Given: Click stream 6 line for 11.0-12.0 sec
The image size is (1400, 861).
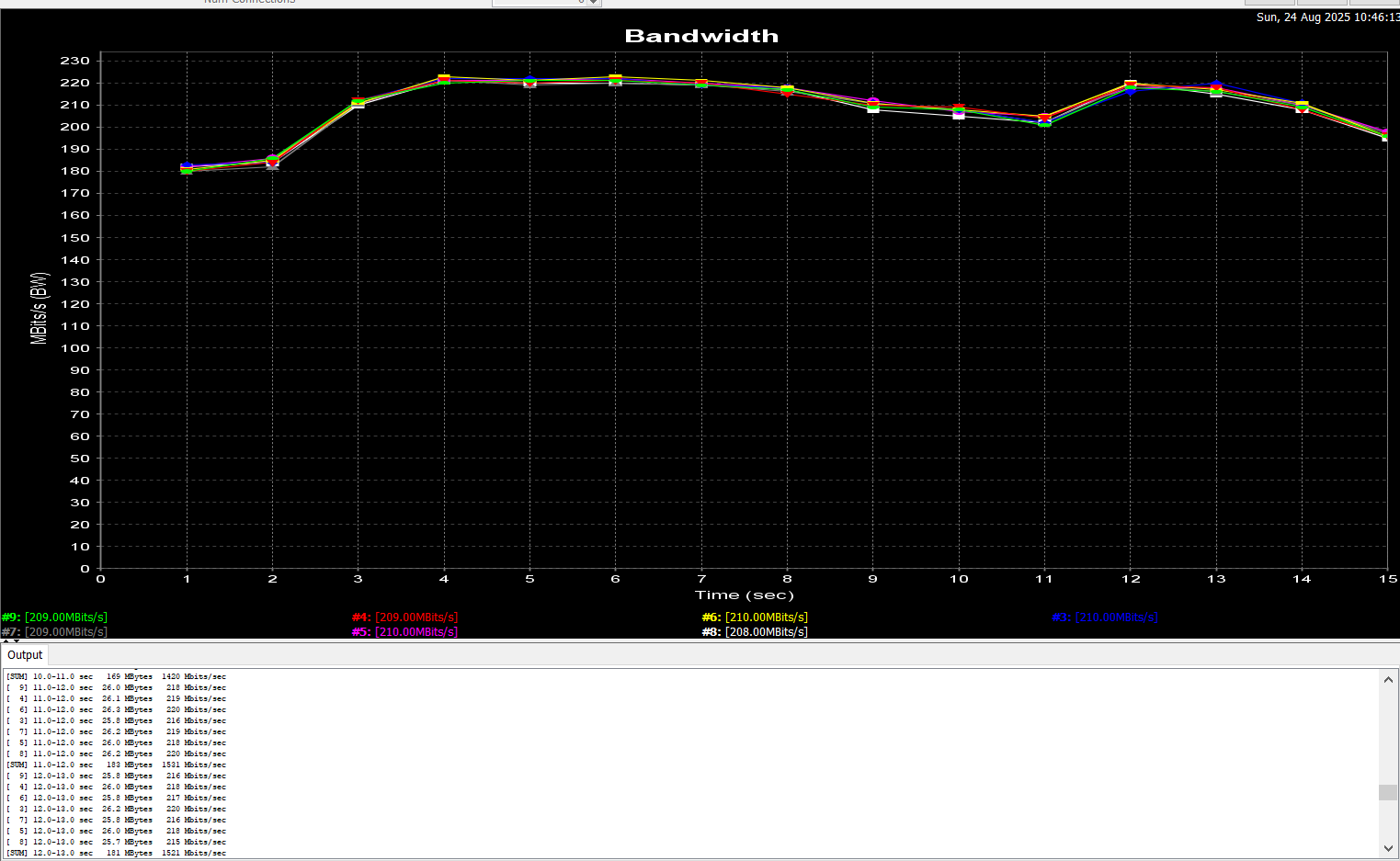Looking at the screenshot, I should pyautogui.click(x=116, y=709).
